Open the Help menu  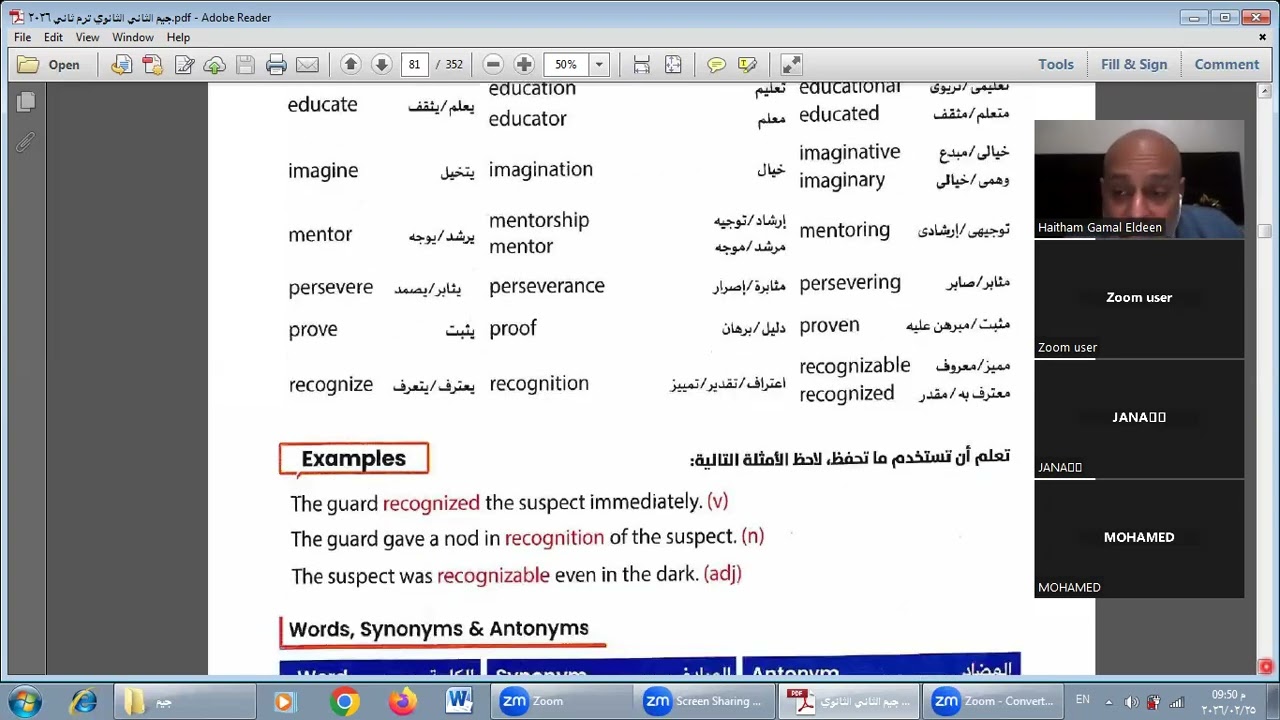[x=178, y=37]
